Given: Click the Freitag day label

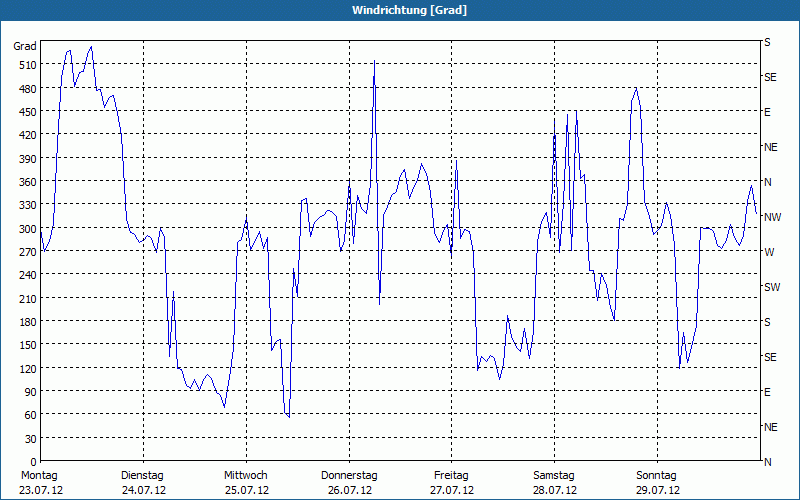Looking at the screenshot, I should click(451, 476).
